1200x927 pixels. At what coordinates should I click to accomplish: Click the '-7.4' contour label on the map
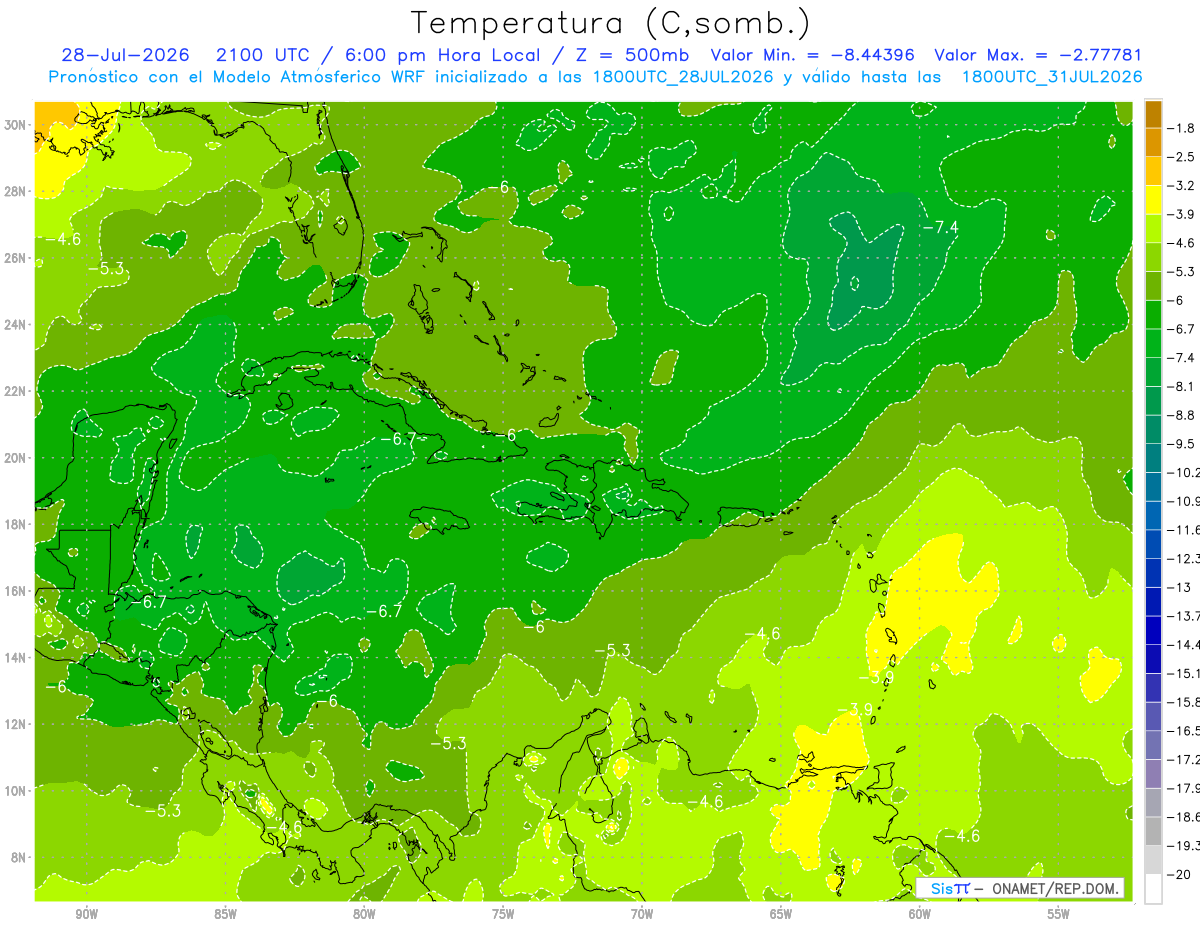941,228
